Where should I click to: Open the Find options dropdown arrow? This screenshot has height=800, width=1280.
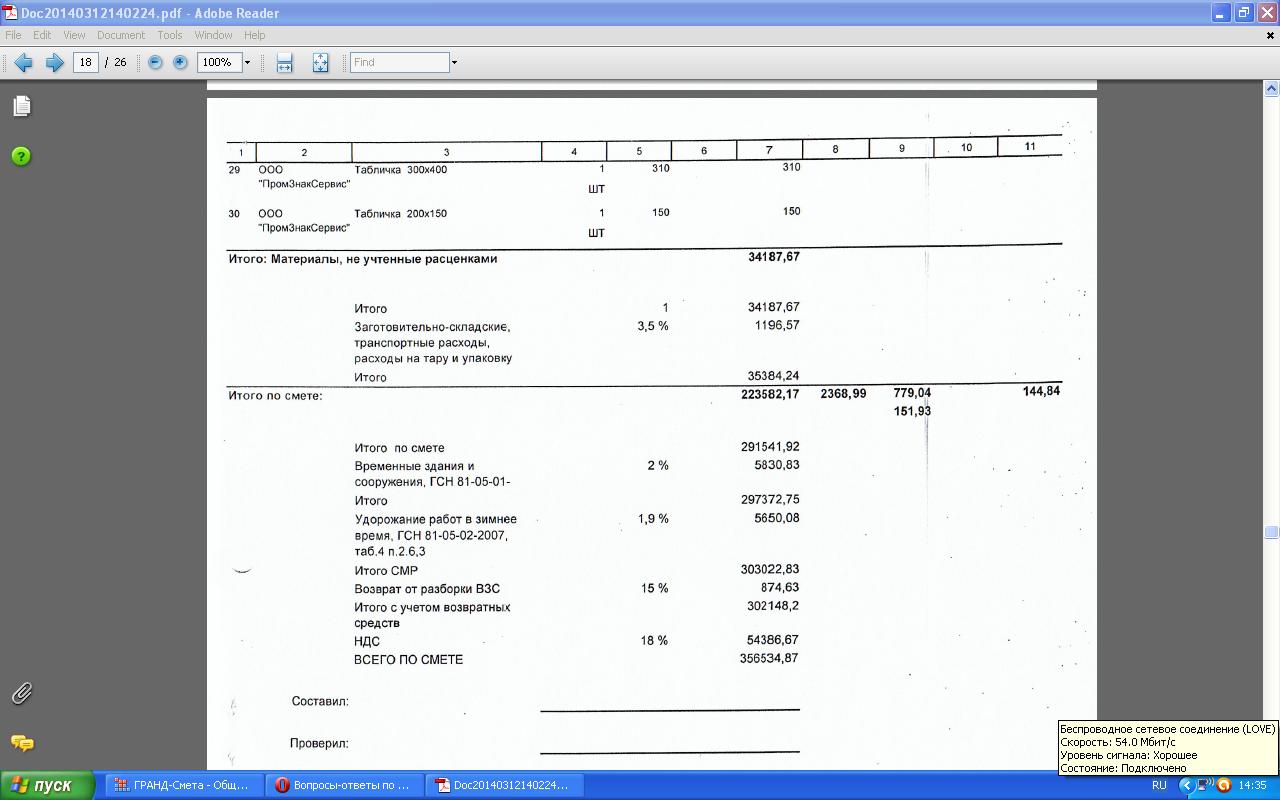click(454, 62)
